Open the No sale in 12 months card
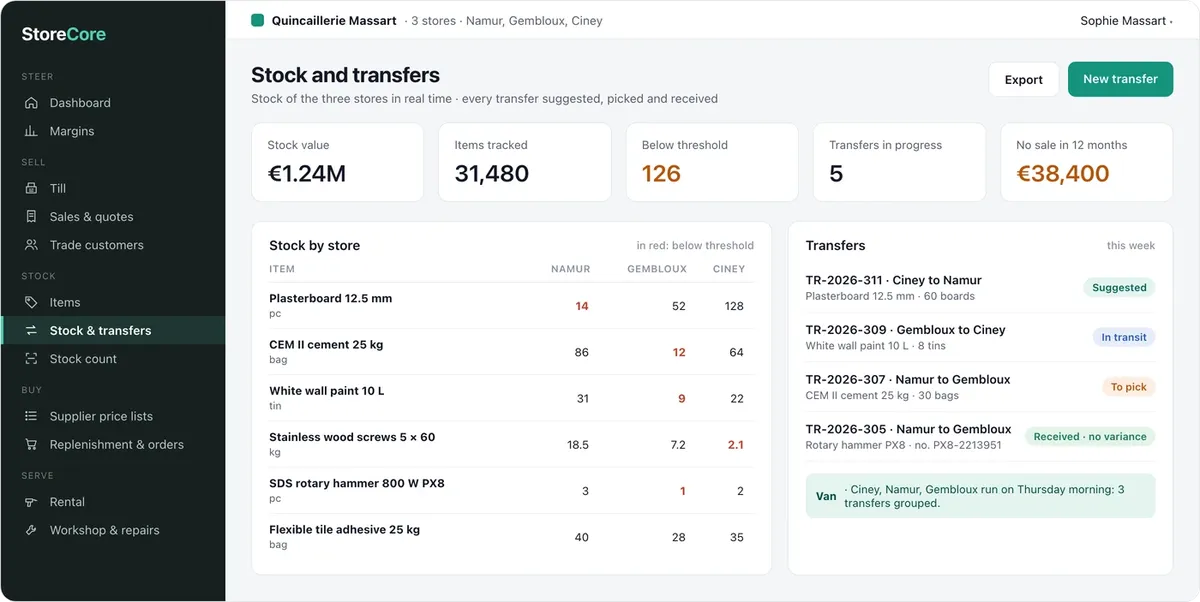Viewport: 1200px width, 602px height. 1086,162
